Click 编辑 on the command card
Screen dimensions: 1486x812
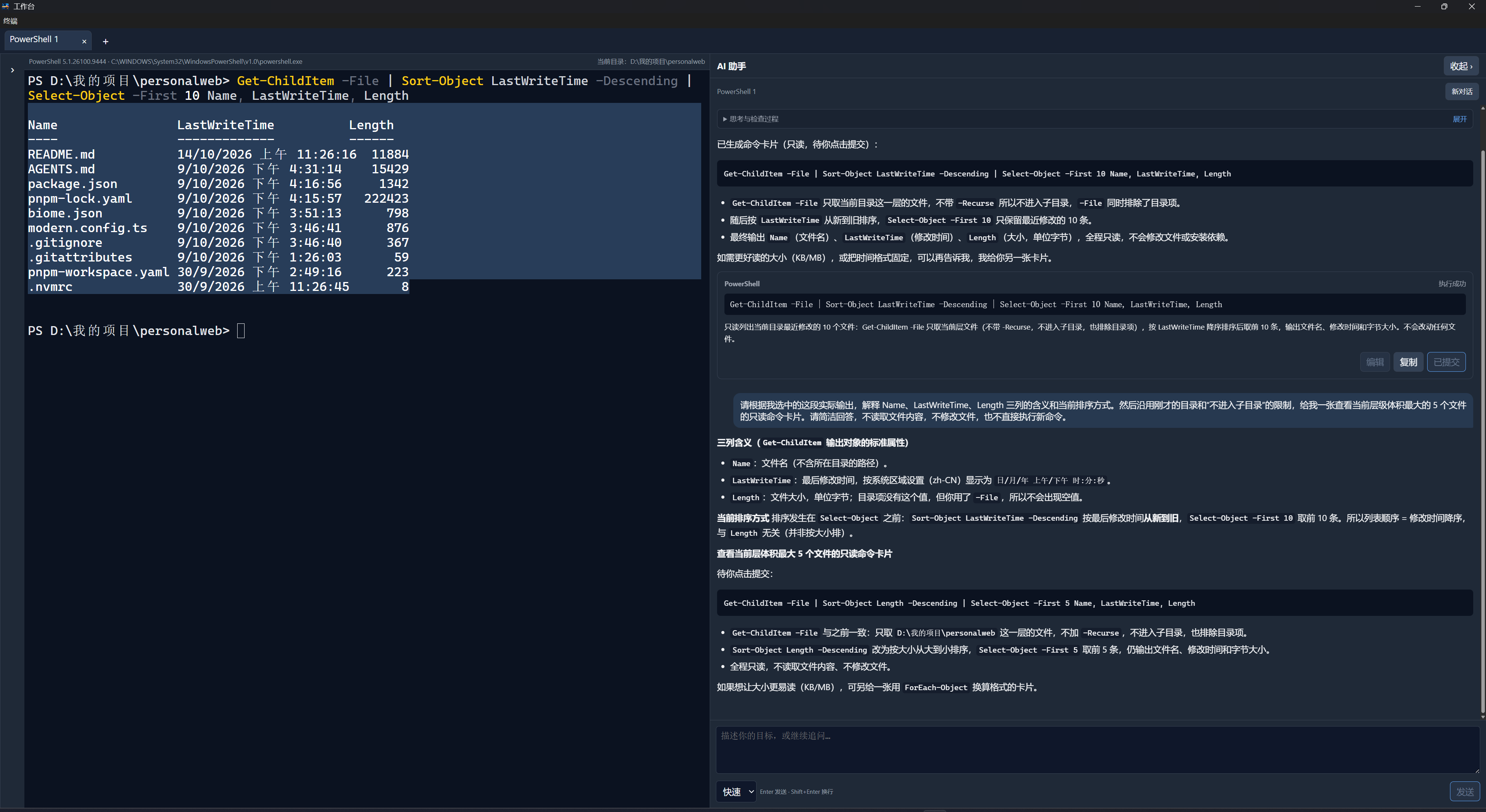[1375, 362]
